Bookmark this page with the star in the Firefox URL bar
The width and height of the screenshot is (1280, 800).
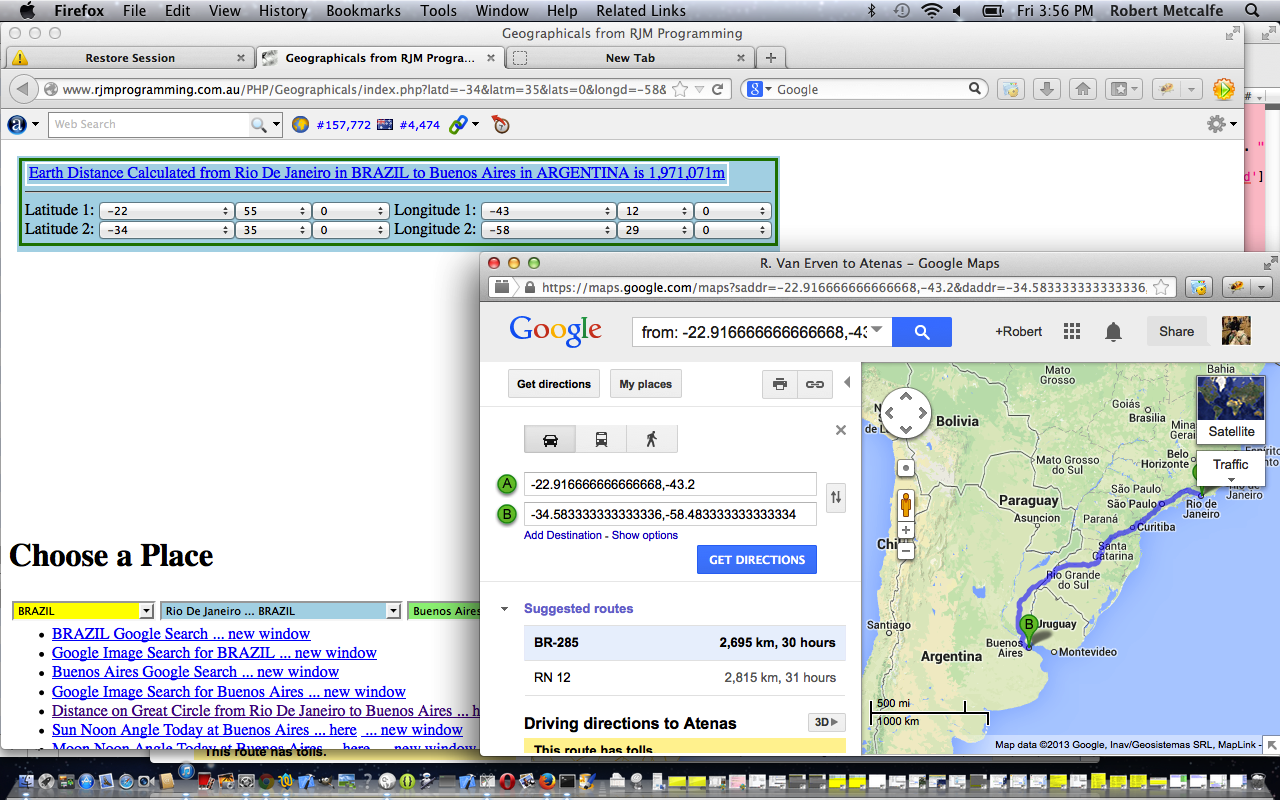tap(680, 89)
